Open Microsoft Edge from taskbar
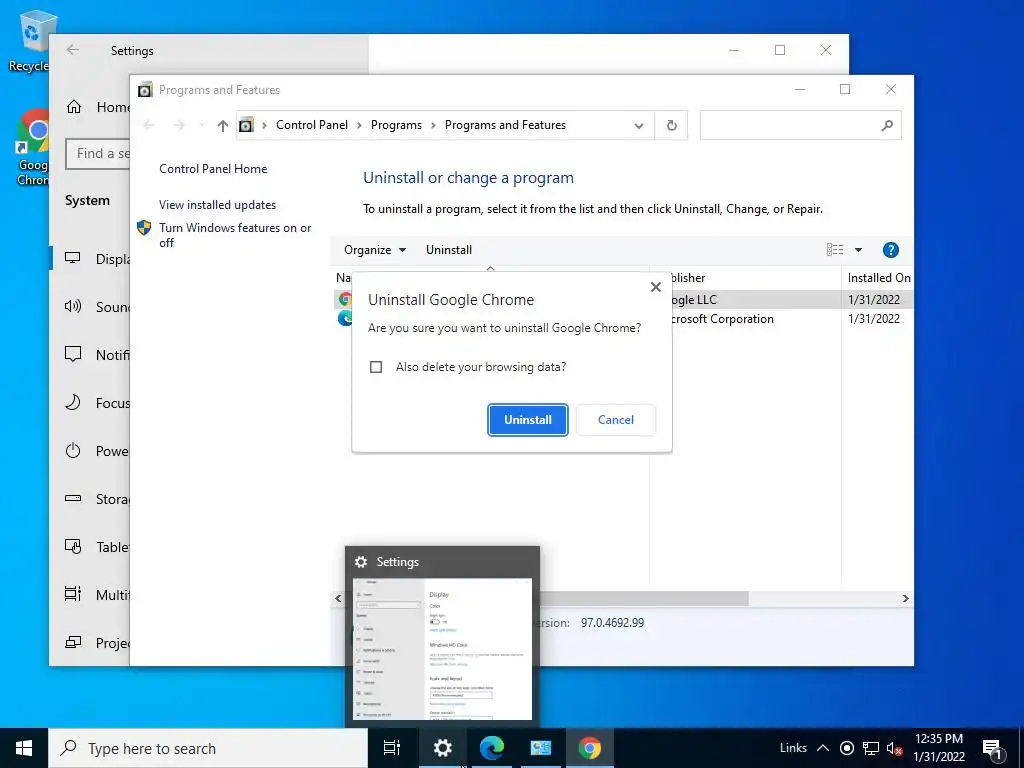 (492, 748)
